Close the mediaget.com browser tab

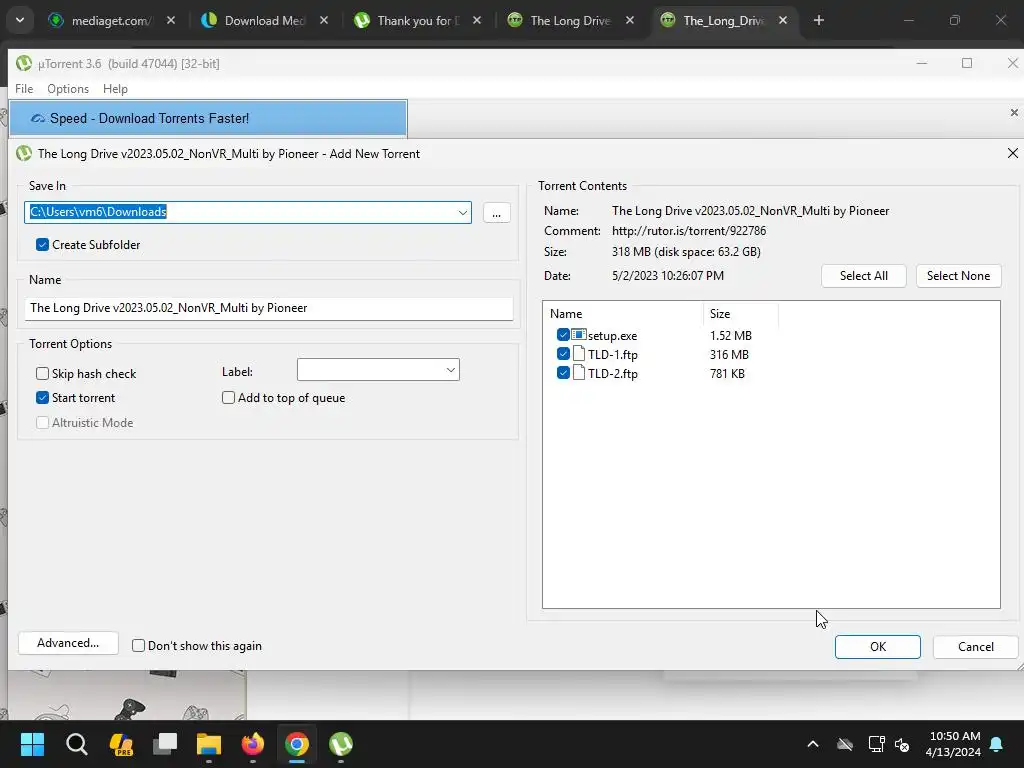[x=170, y=20]
